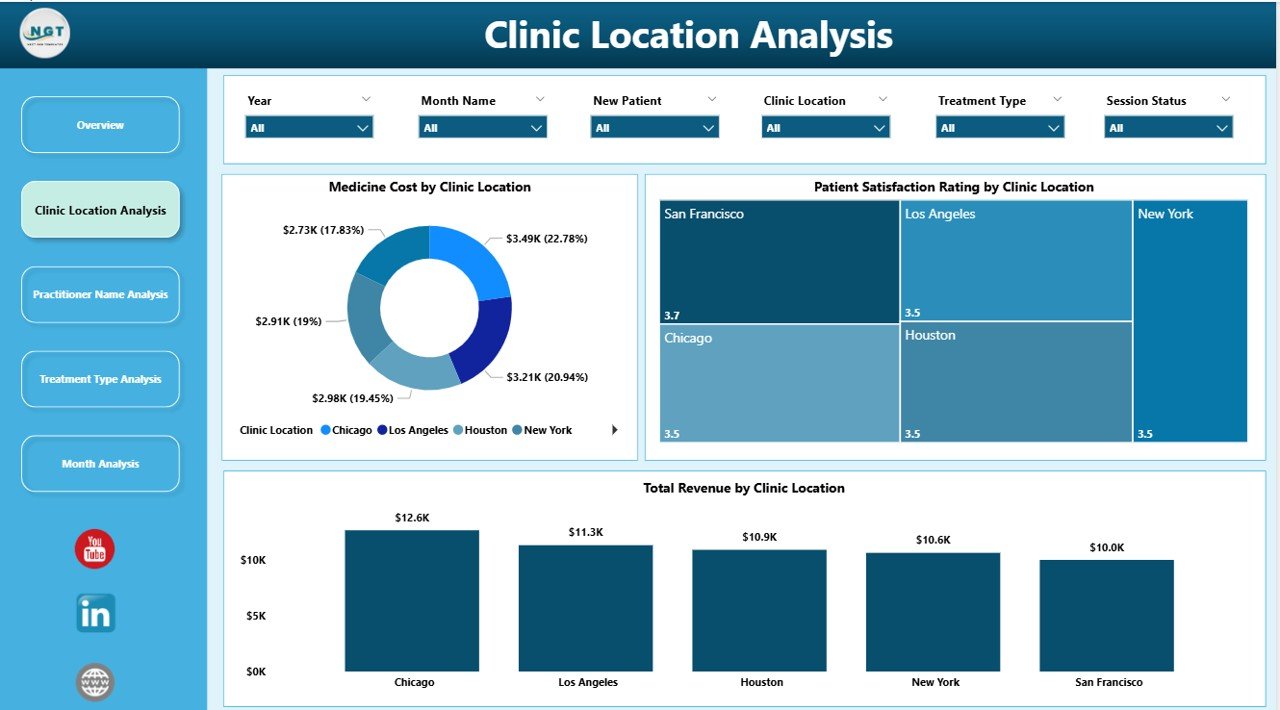Select All in the Month Name slicer
Viewport: 1280px width, 710px height.
(x=482, y=127)
